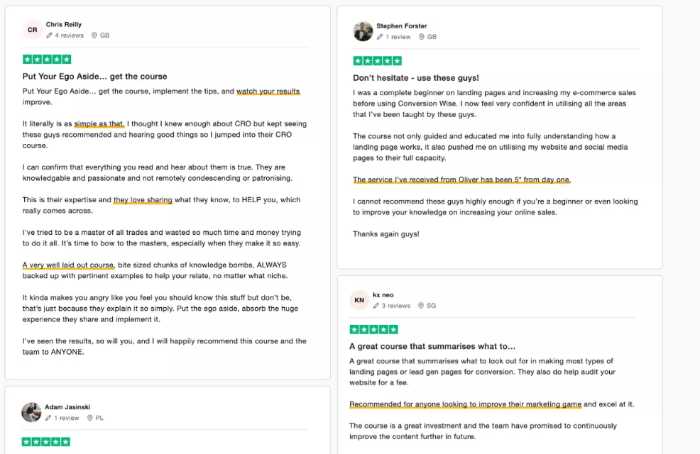The image size is (700, 454).
Task: Click the star rating on Stephen Forster's review
Action: (x=377, y=61)
